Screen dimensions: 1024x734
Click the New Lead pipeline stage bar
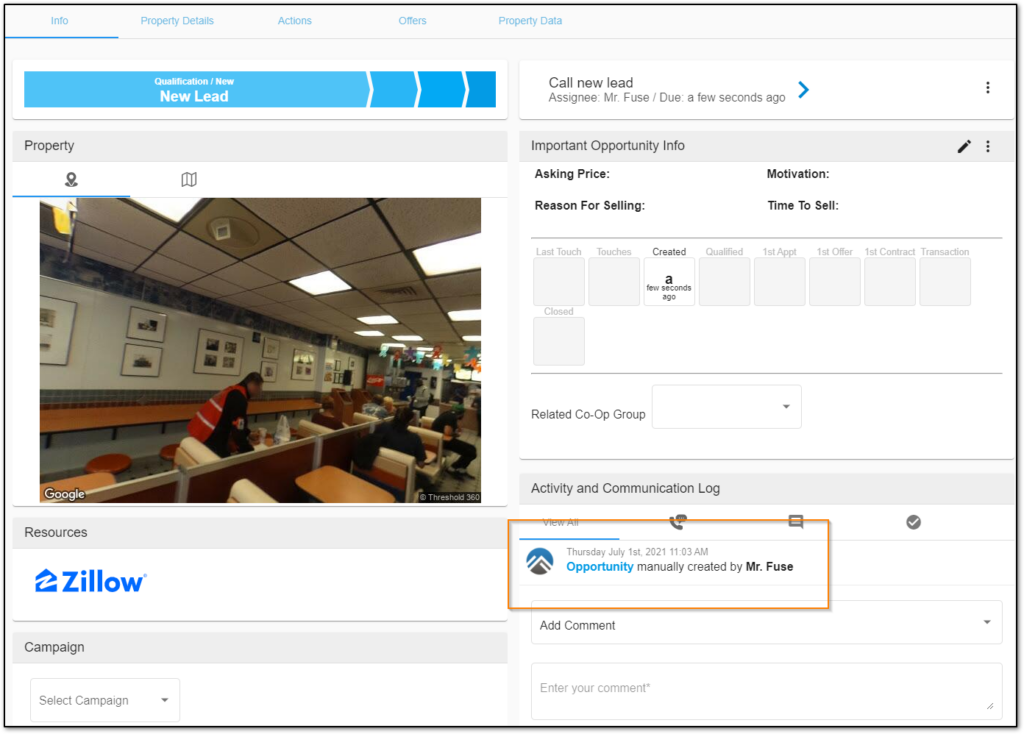tap(195, 89)
